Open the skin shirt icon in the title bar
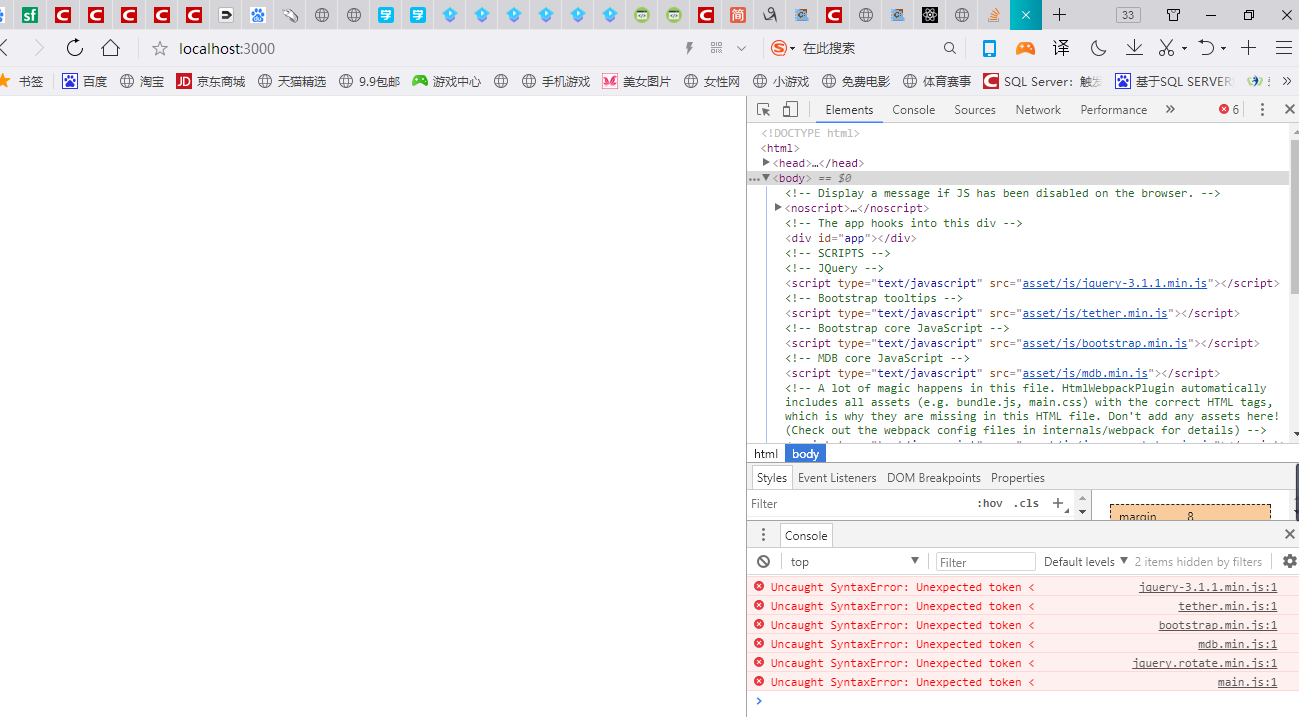The width and height of the screenshot is (1299, 717). click(1175, 15)
